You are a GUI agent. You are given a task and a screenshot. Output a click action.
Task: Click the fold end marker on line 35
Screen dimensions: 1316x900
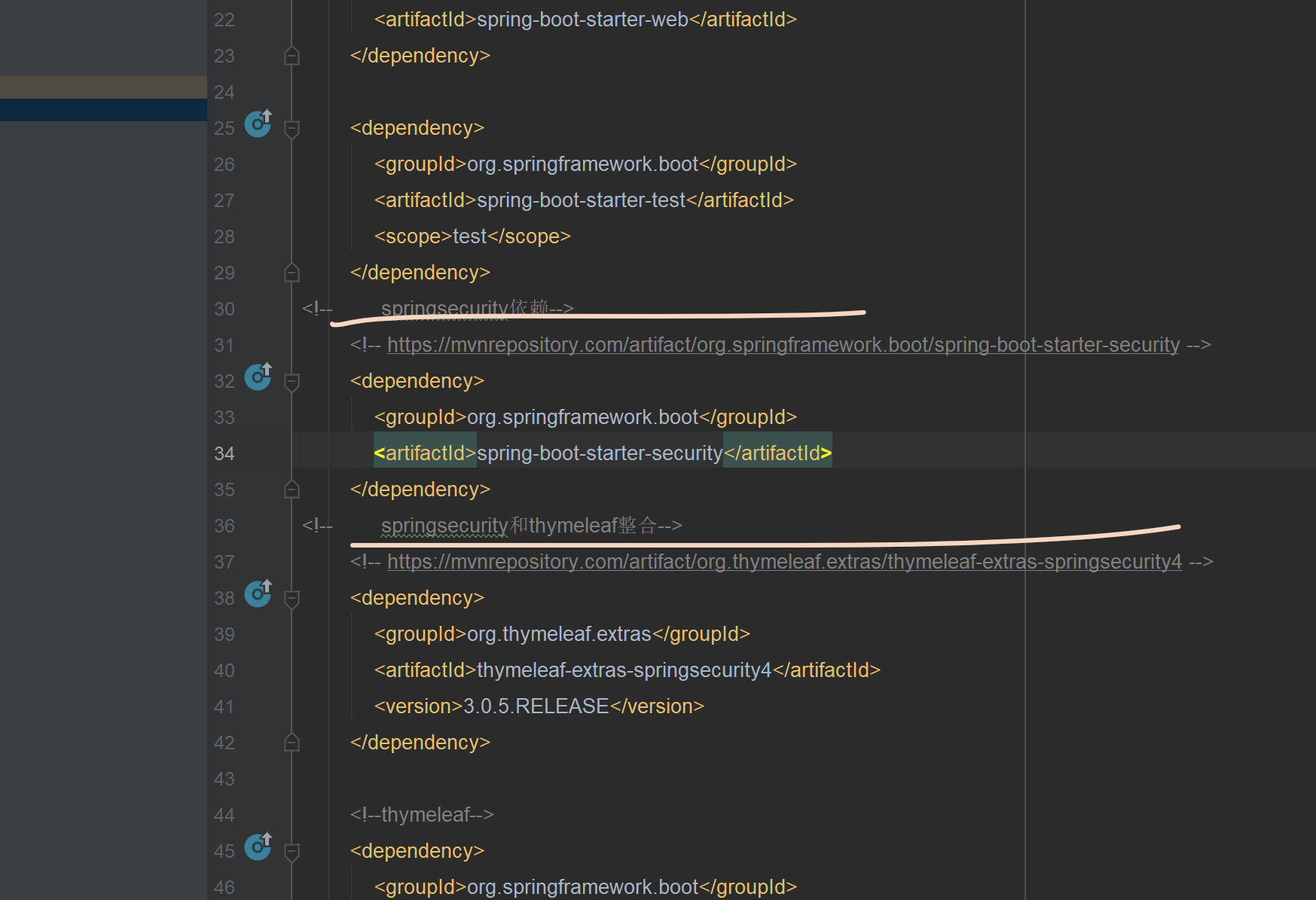292,490
